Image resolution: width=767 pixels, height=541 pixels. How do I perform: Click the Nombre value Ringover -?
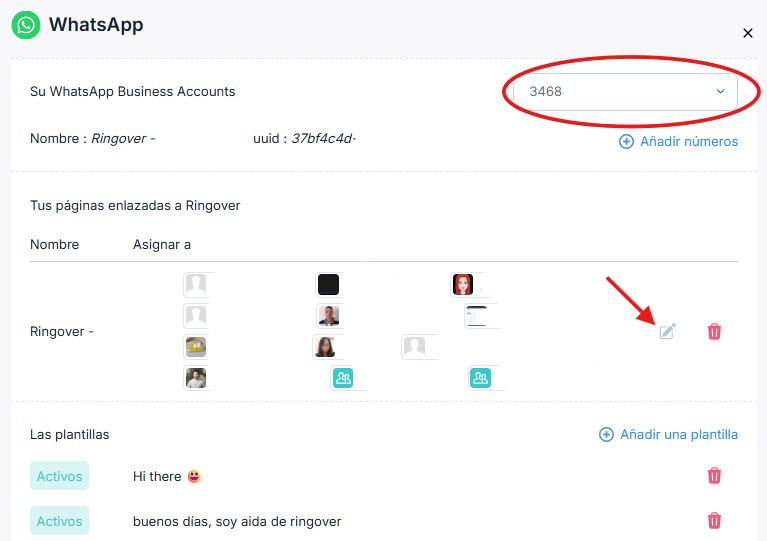123,139
